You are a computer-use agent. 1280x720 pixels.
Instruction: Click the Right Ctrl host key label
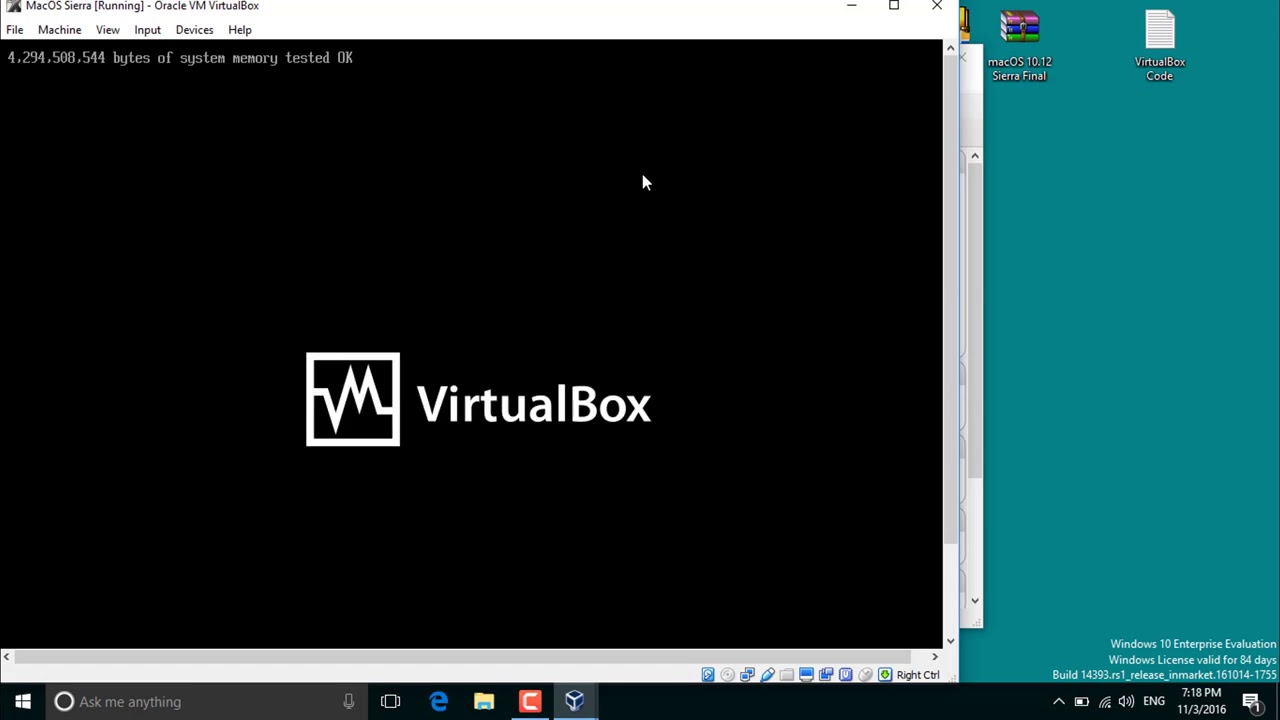coord(918,675)
